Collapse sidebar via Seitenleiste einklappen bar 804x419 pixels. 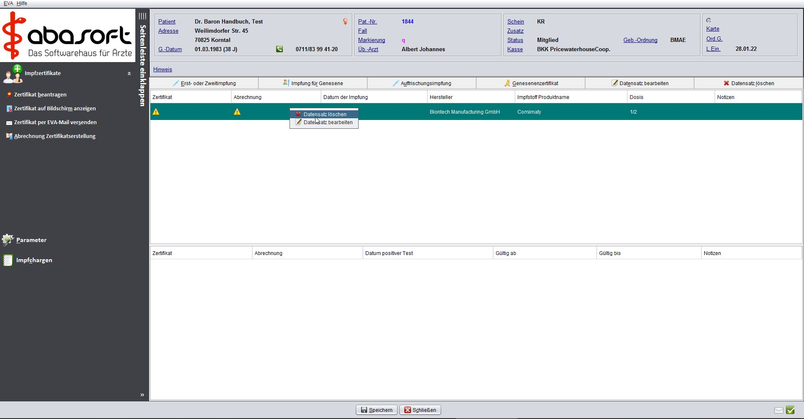coord(143,66)
